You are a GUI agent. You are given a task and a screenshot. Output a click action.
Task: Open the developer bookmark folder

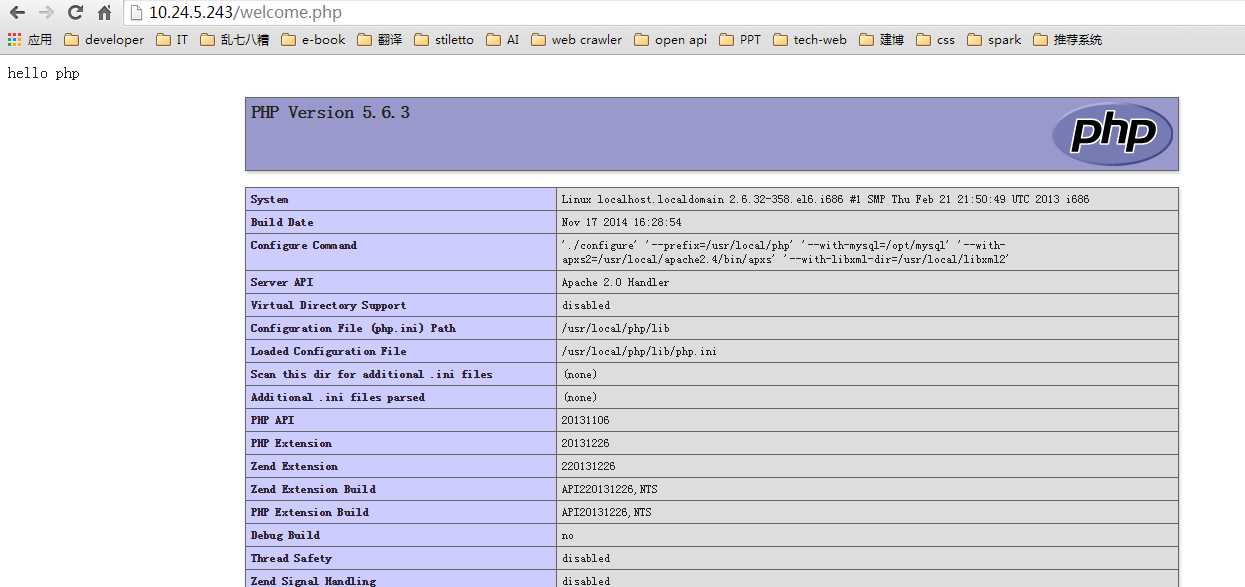click(104, 40)
